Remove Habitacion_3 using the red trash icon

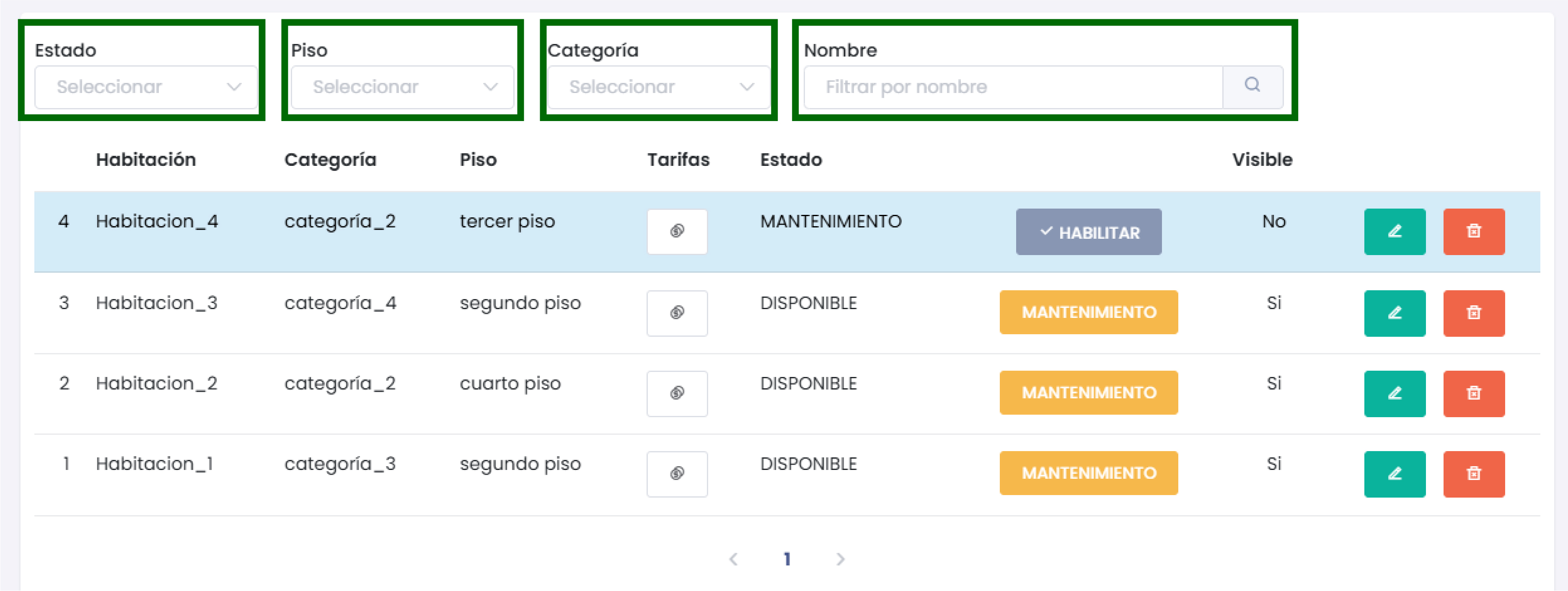tap(1474, 313)
